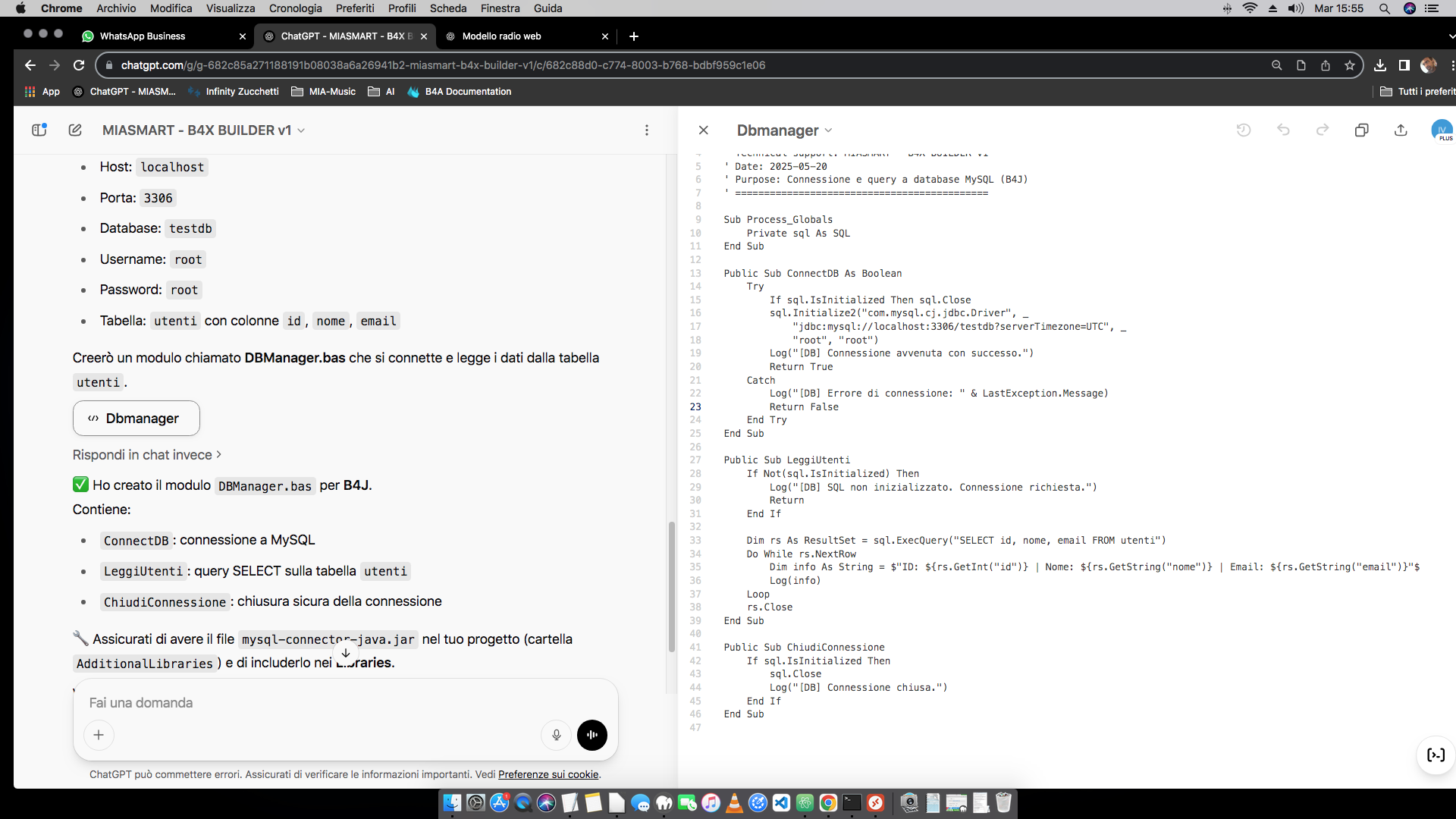Open the Preferiti menu
The width and height of the screenshot is (1456, 819).
tap(355, 8)
